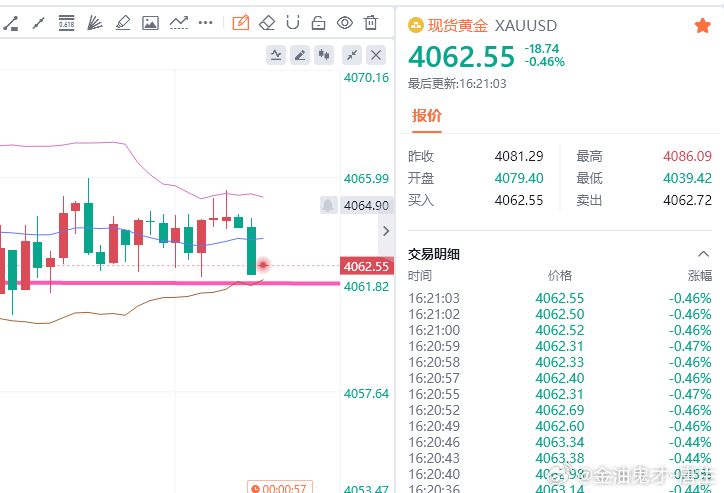Click the 4064.90 alert price label
The width and height of the screenshot is (724, 493).
click(367, 205)
